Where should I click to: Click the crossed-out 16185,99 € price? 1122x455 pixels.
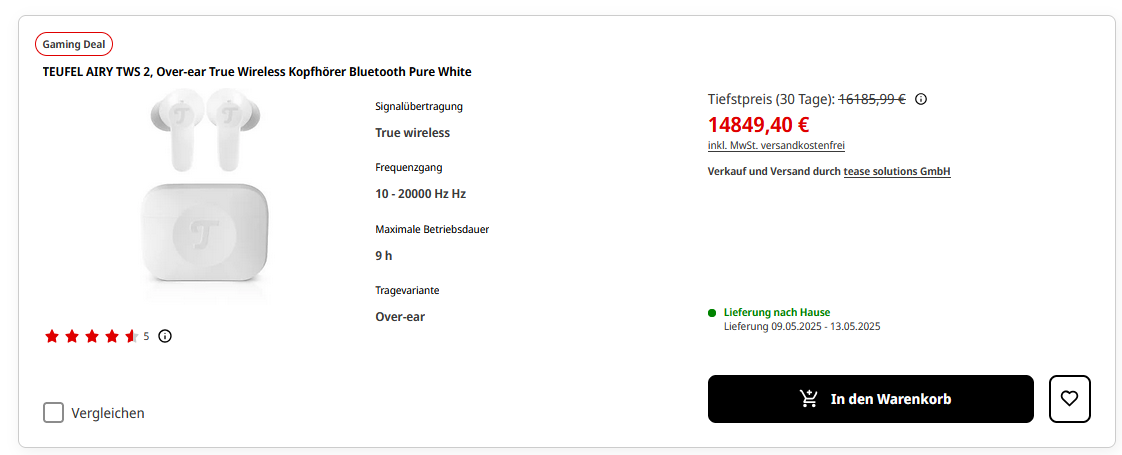(x=872, y=99)
